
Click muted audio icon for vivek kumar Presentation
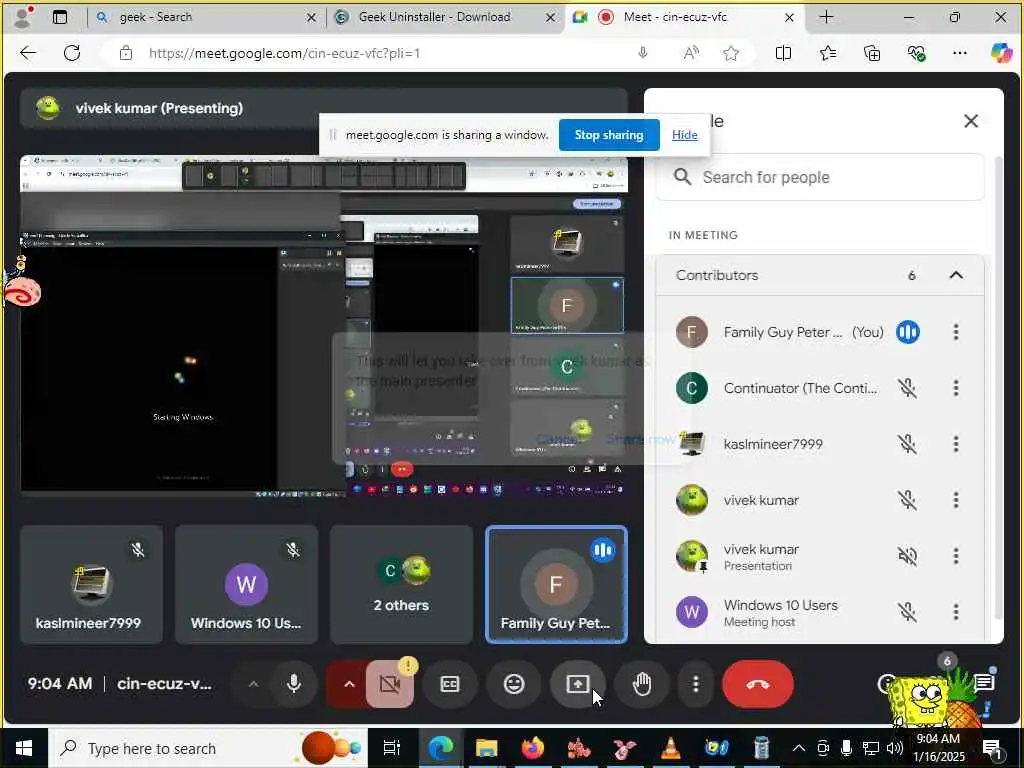click(x=907, y=556)
